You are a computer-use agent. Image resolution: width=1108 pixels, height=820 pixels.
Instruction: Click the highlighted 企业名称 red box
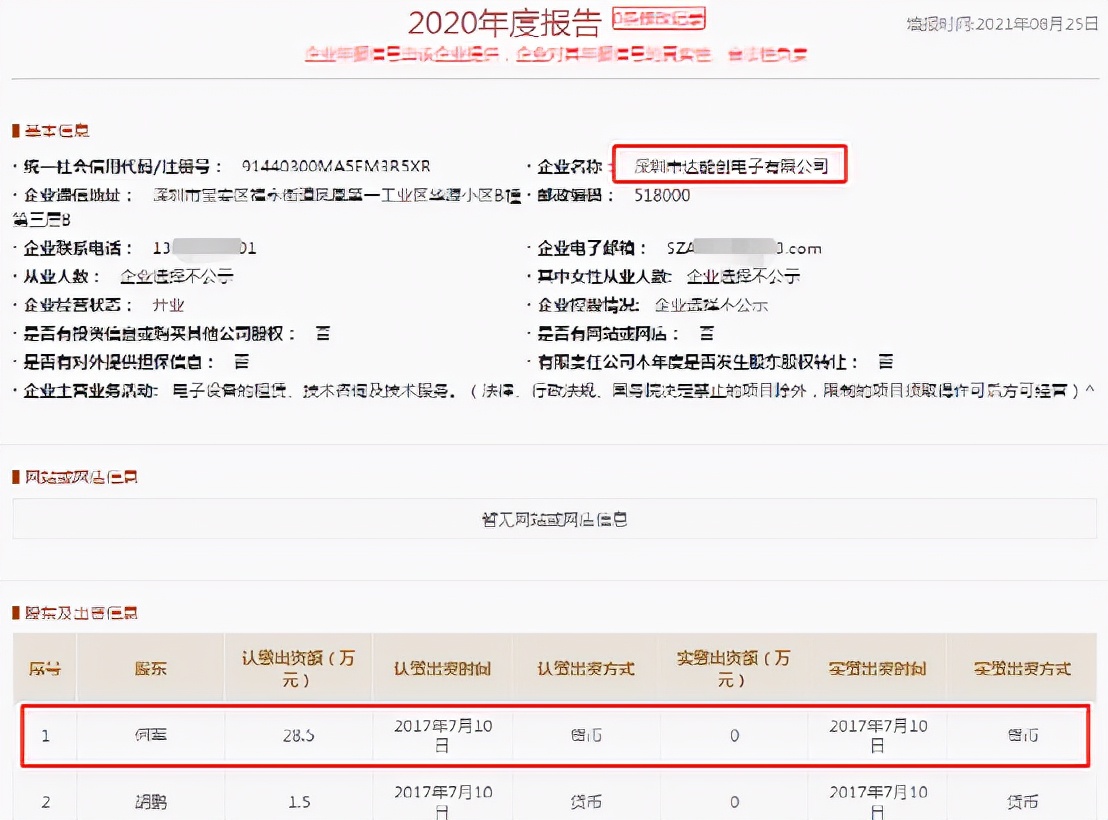click(730, 164)
